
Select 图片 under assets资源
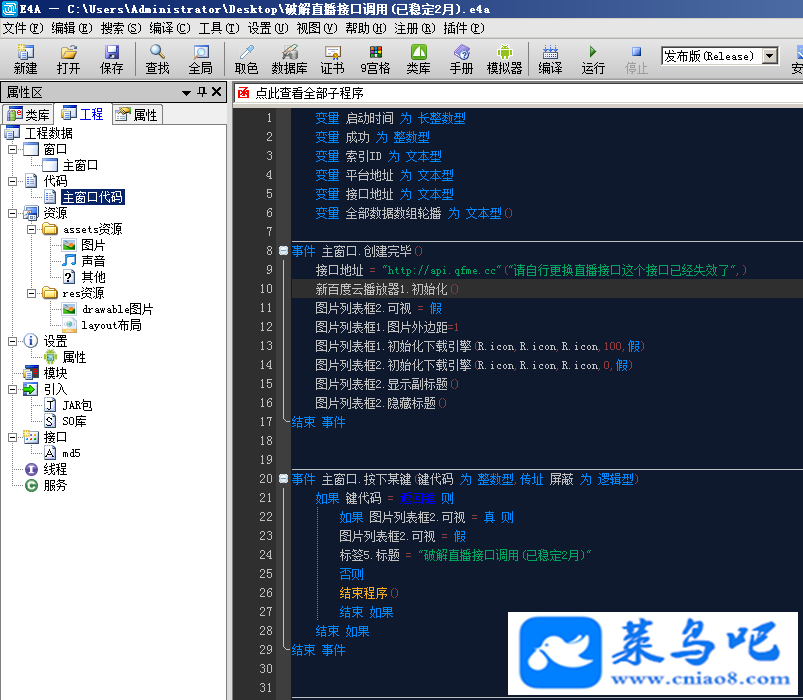[x=93, y=245]
